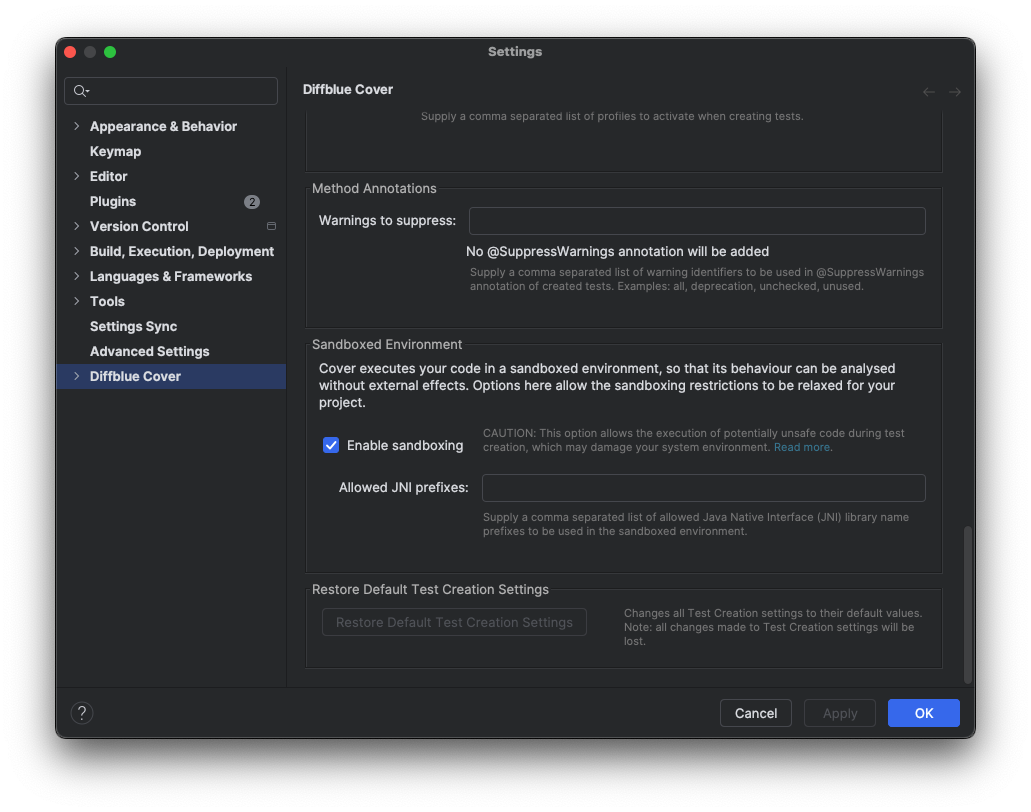The width and height of the screenshot is (1031, 812).
Task: Expand the Languages & Frameworks chevron
Action: [x=77, y=277]
